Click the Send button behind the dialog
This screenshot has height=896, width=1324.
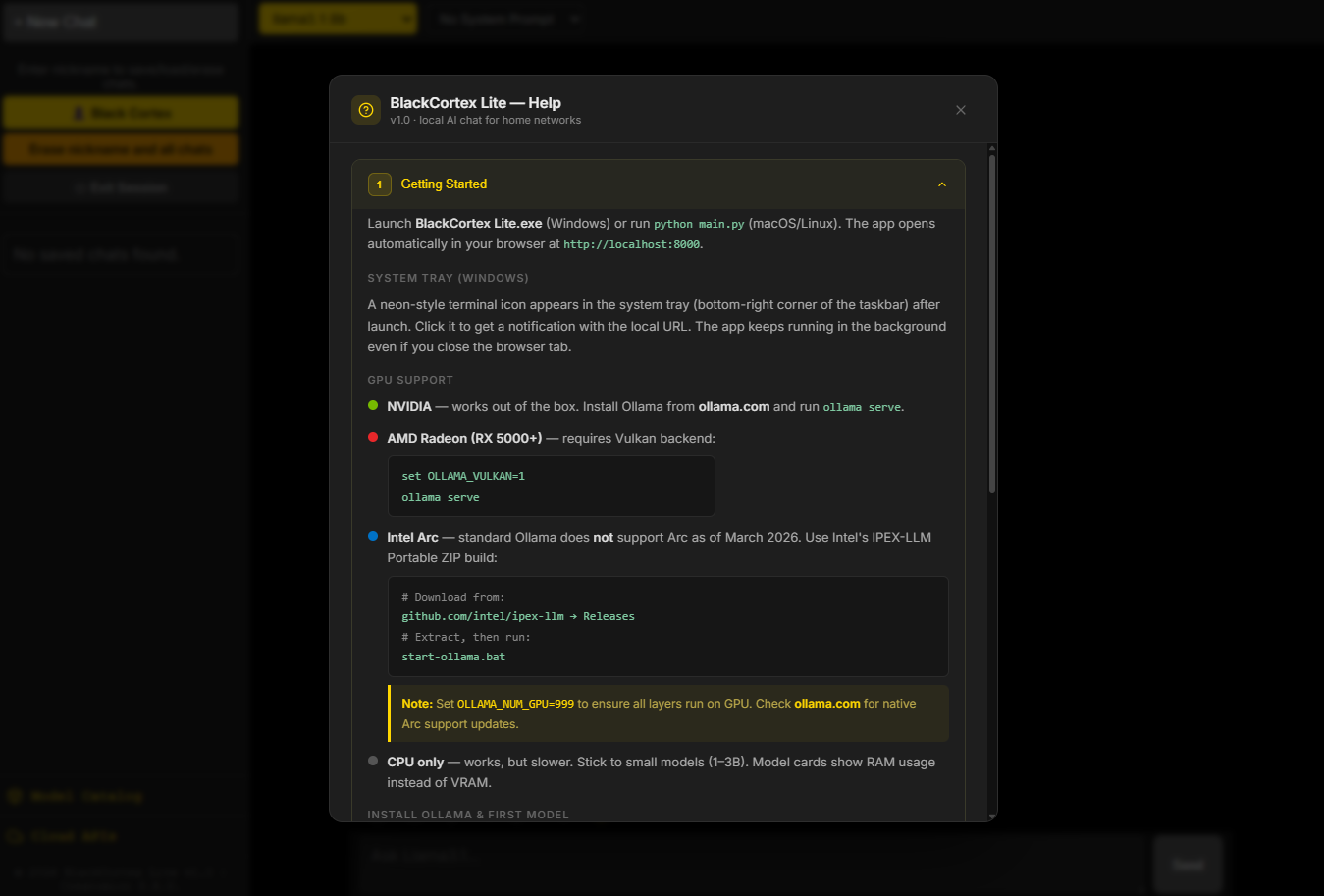pyautogui.click(x=1189, y=865)
